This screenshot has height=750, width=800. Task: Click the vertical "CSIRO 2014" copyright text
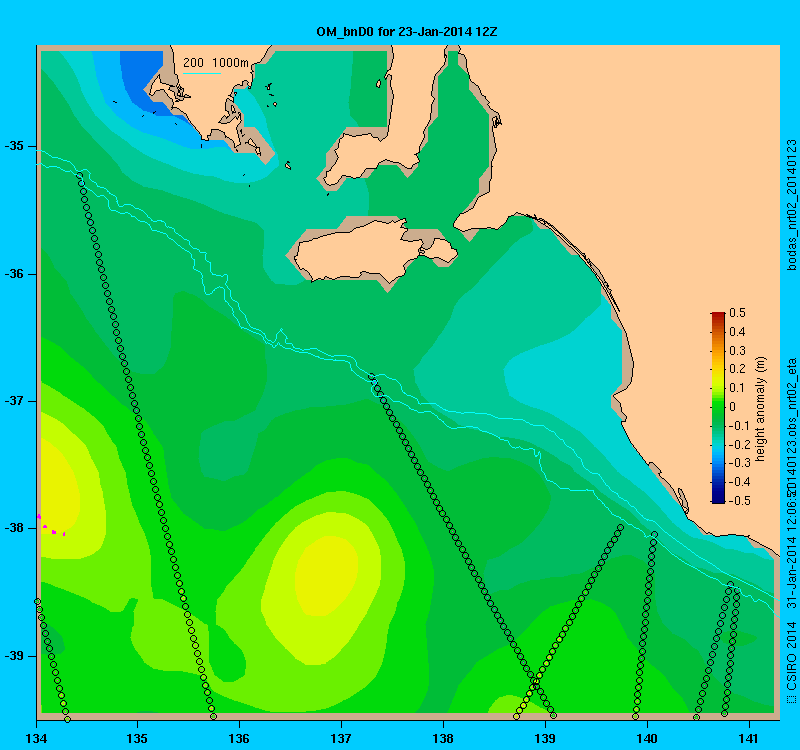791,663
